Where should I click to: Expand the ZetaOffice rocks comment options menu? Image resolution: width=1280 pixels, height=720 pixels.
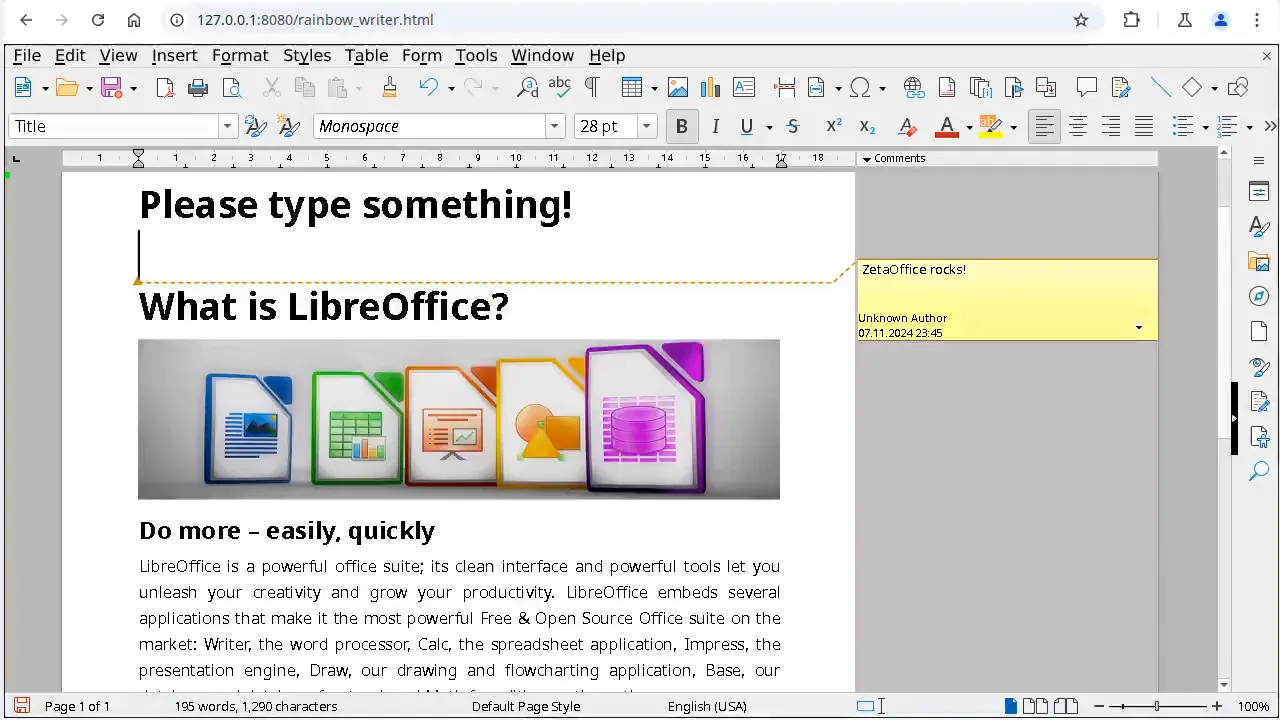click(x=1138, y=327)
